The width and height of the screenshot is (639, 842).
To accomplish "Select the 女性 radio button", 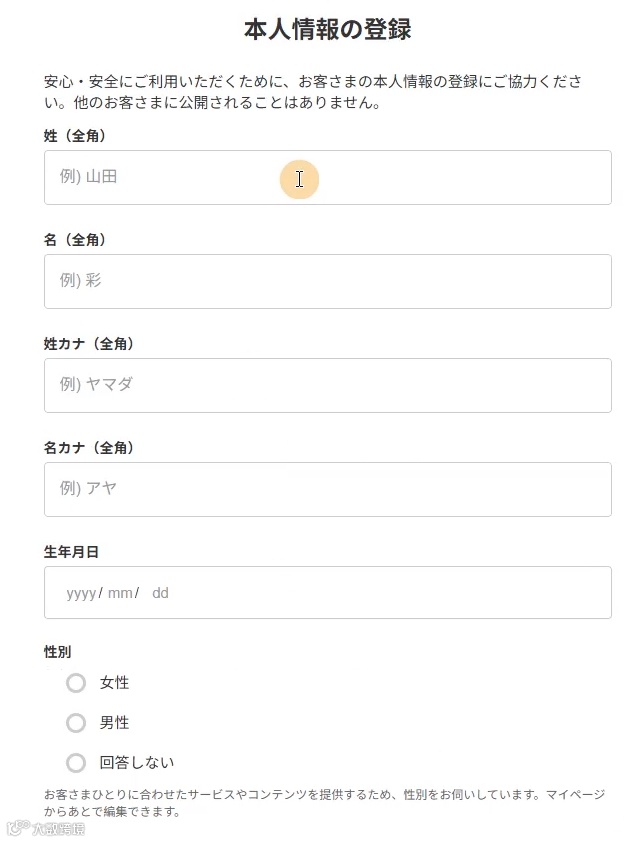I will [x=76, y=683].
